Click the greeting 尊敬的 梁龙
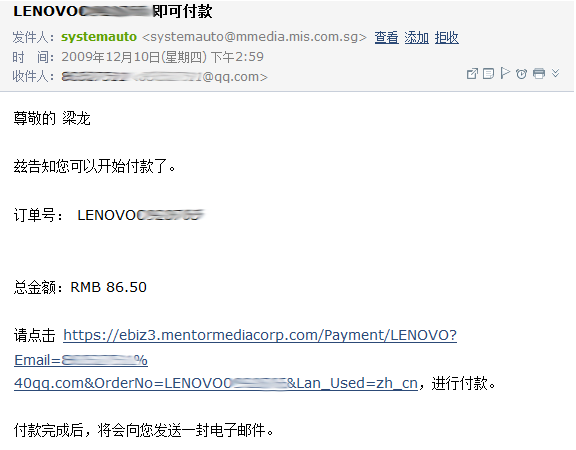 [52, 119]
